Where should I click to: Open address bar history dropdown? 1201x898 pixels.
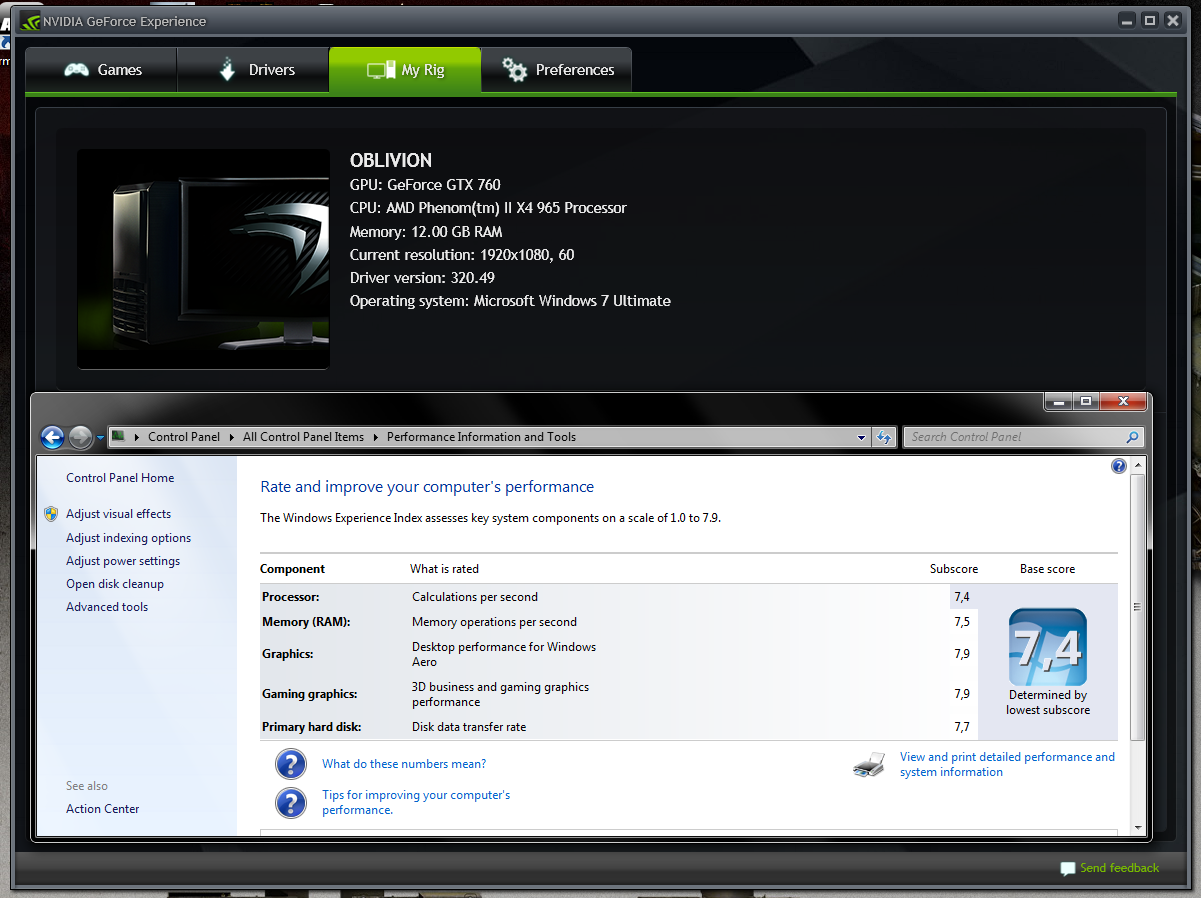pyautogui.click(x=862, y=437)
